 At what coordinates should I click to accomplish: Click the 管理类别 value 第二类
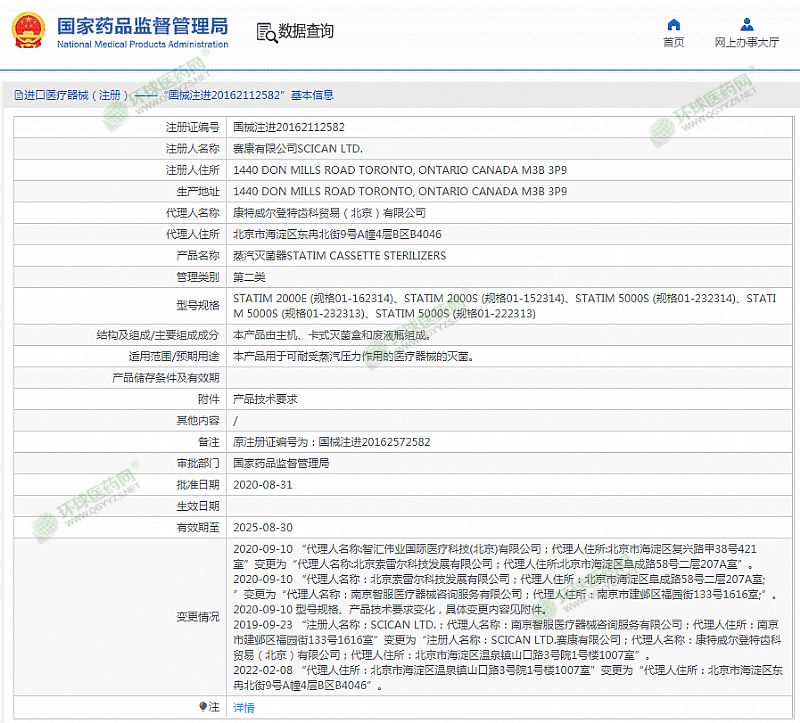coord(249,277)
